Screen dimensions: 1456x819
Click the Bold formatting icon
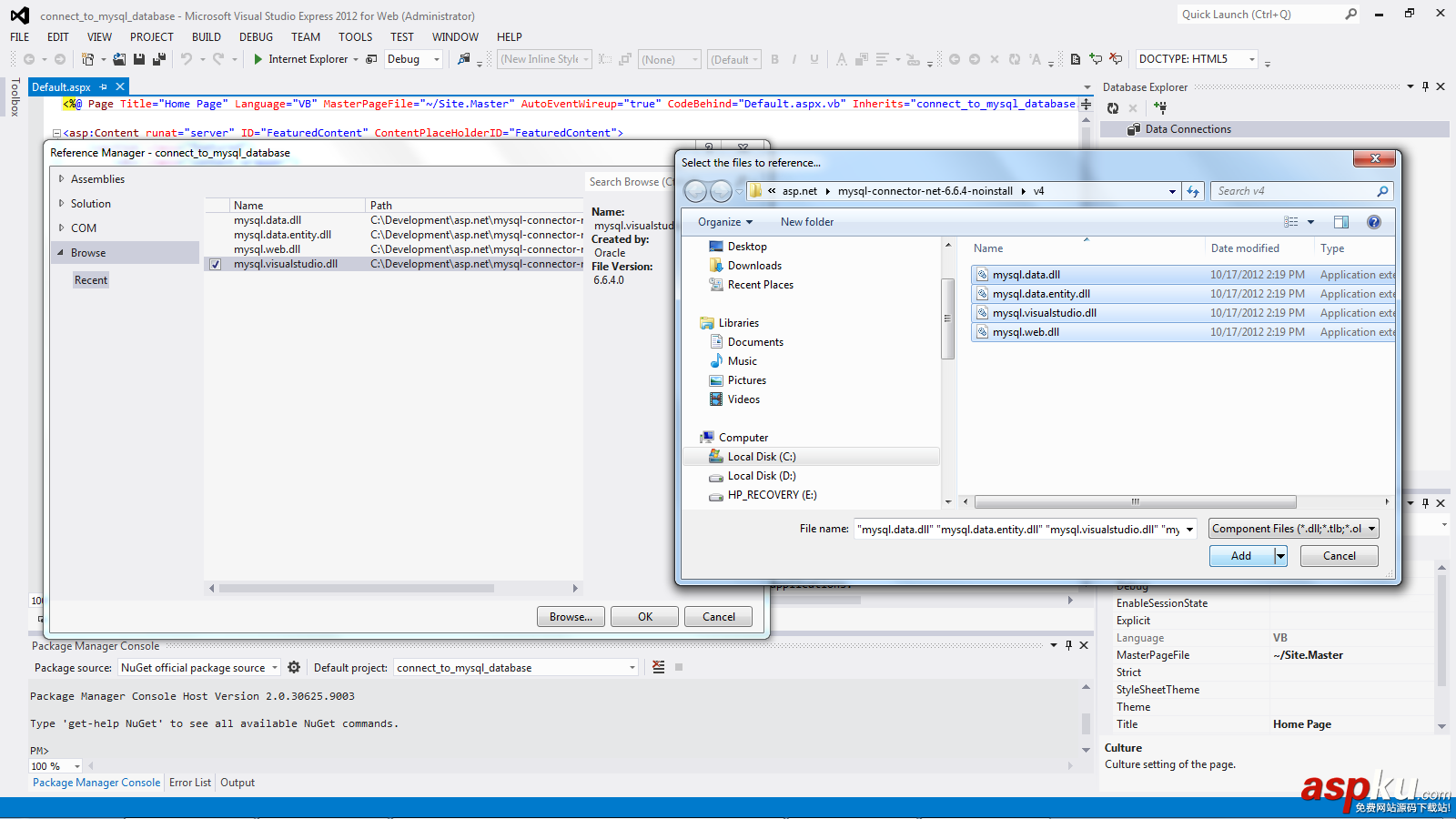(x=775, y=59)
